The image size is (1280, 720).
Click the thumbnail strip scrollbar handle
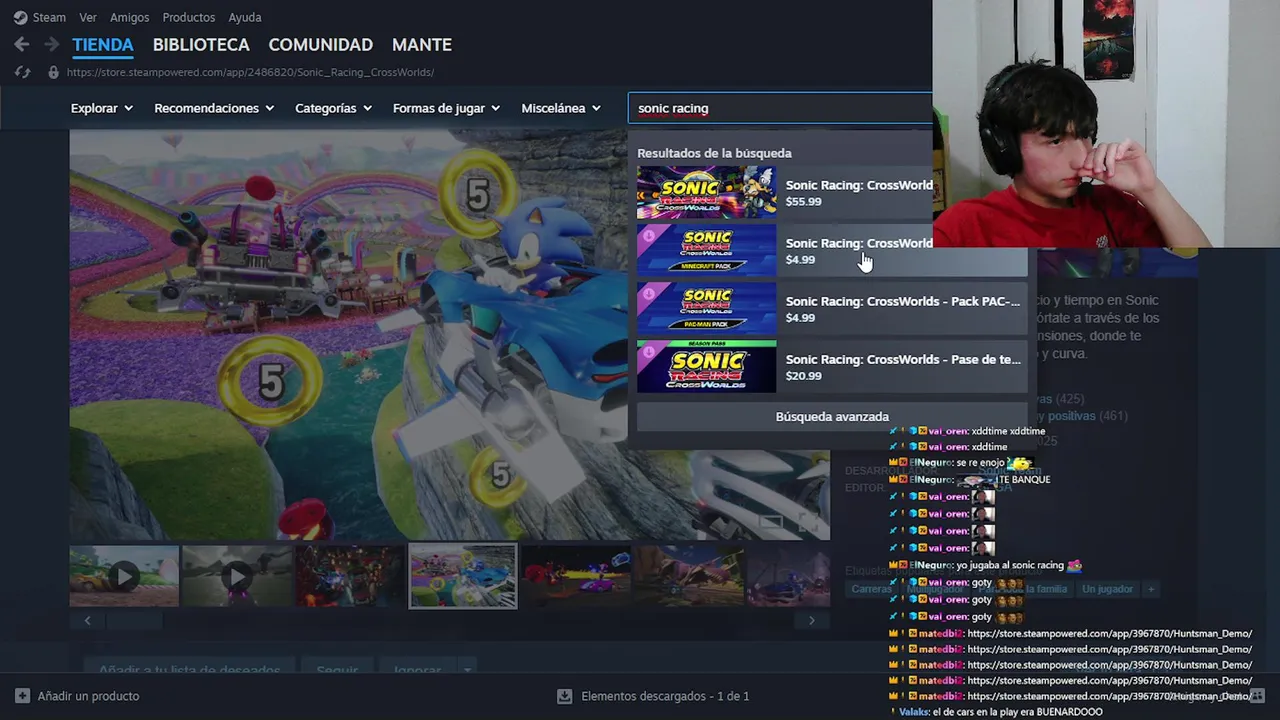coord(134,621)
